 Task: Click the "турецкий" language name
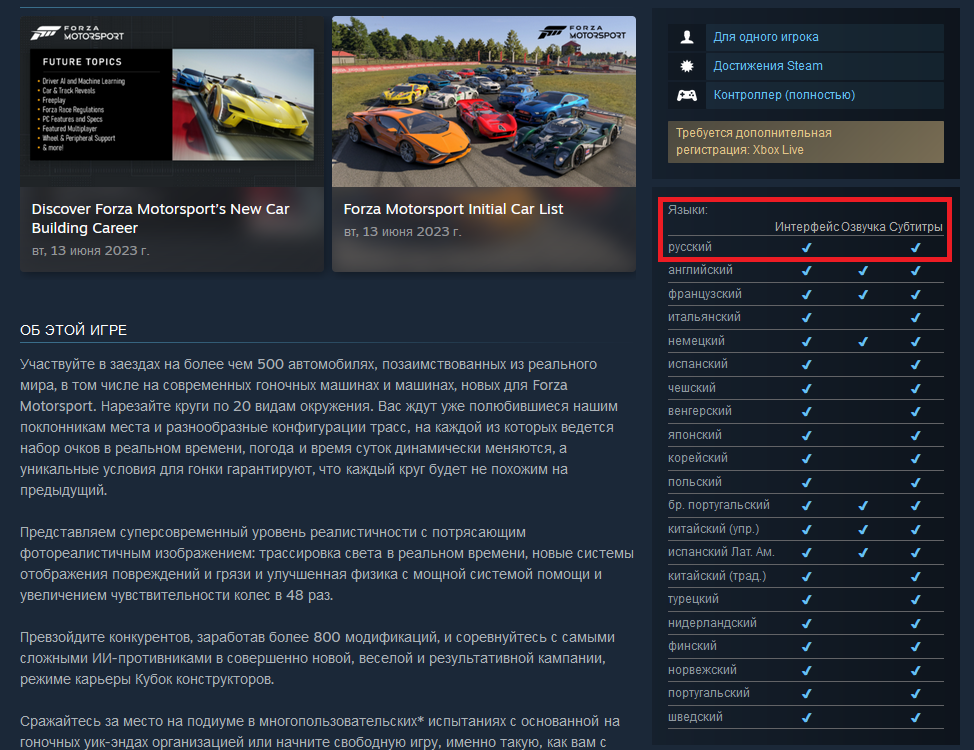tap(693, 599)
